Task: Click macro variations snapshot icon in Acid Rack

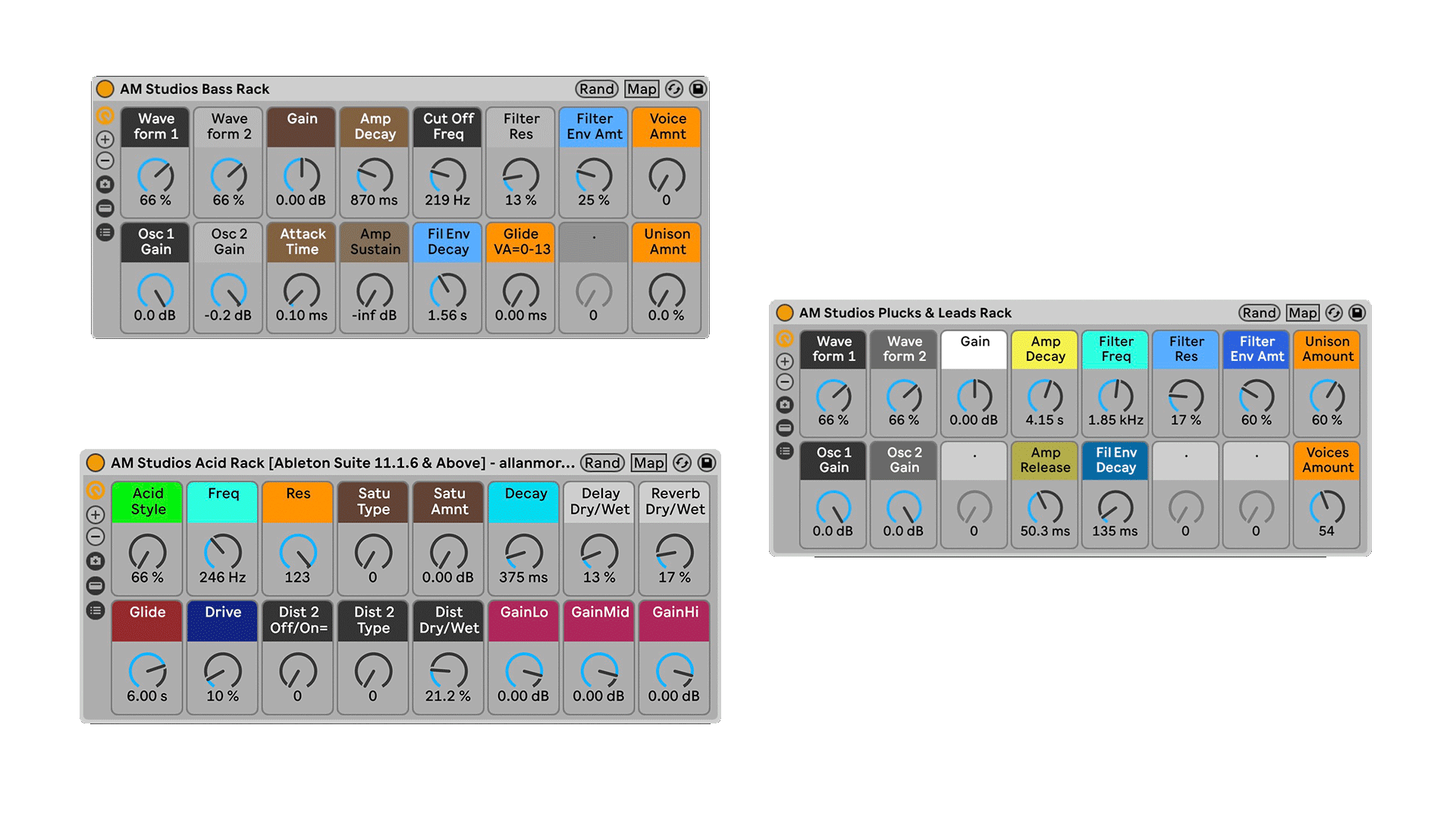Action: [96, 561]
